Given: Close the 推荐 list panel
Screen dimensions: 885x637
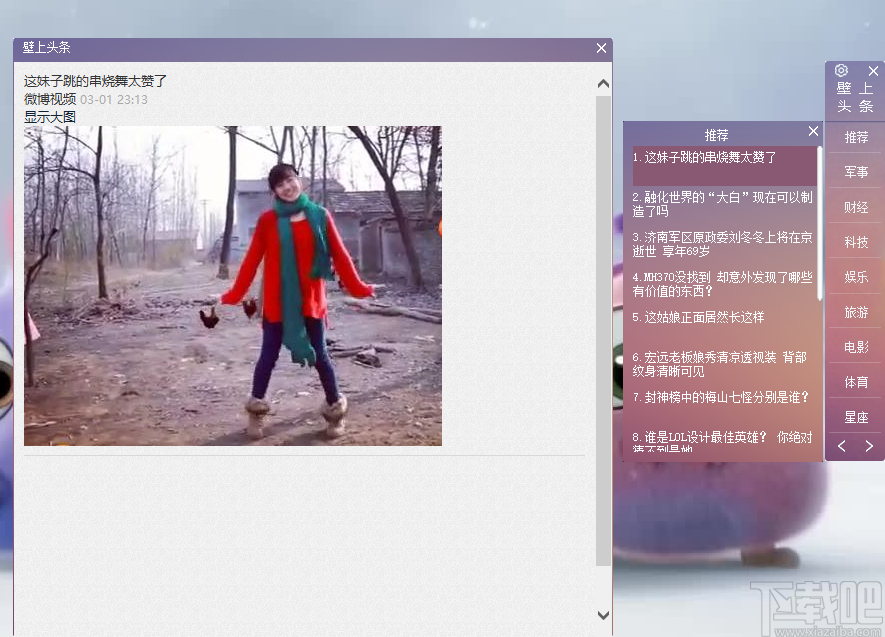Looking at the screenshot, I should click(813, 131).
